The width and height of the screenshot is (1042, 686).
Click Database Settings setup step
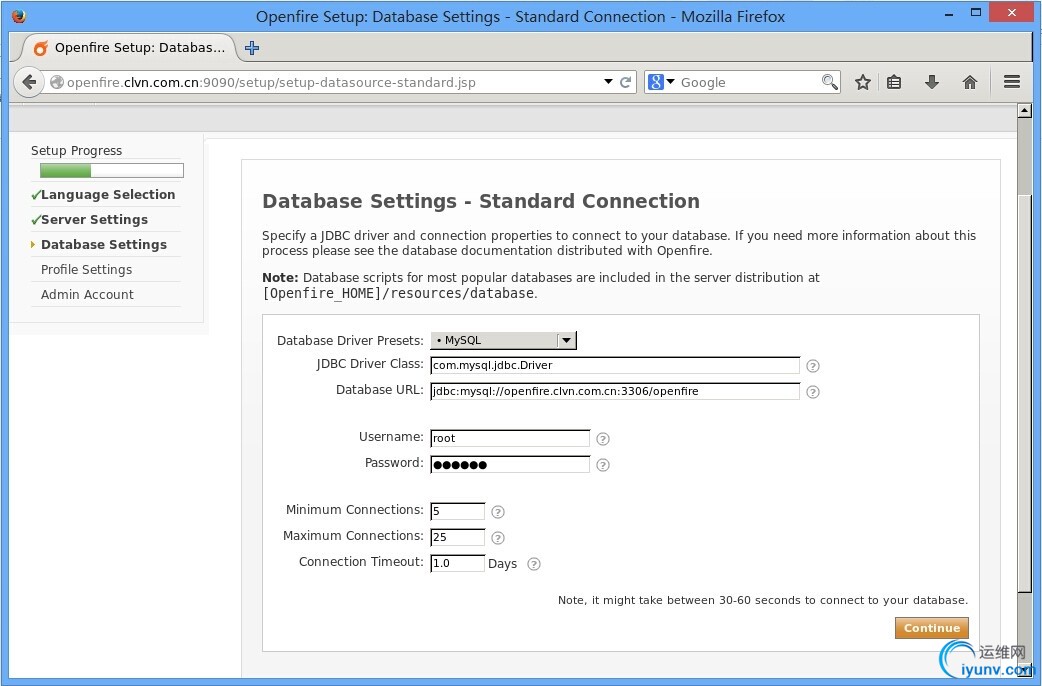point(104,245)
